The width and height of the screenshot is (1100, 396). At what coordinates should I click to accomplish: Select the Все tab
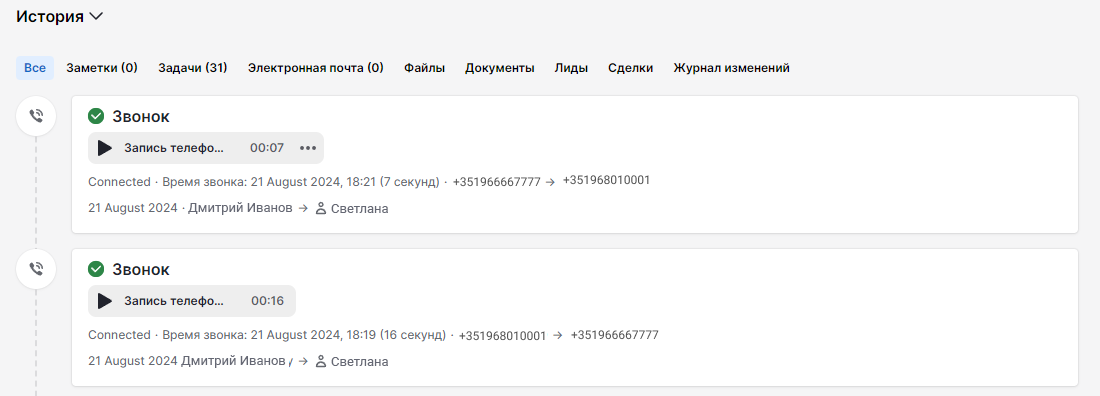coord(35,68)
